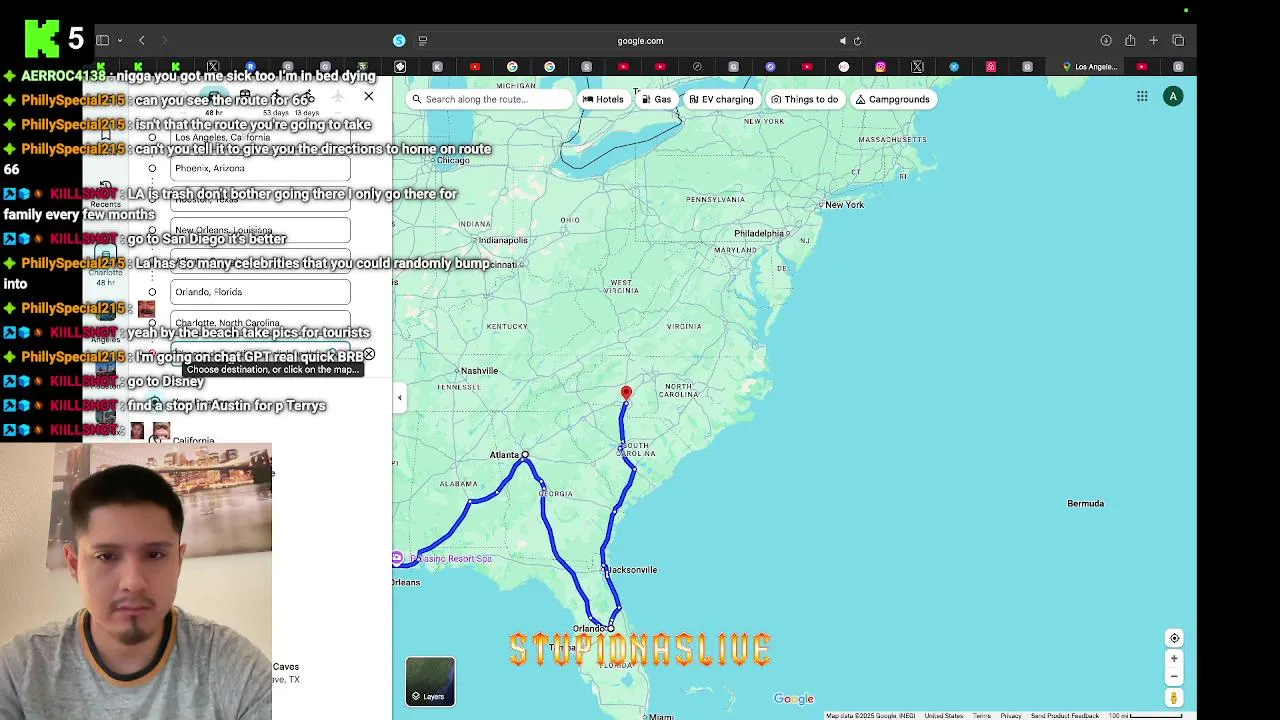1280x720 pixels.
Task: Filter route by Hotels
Action: pyautogui.click(x=603, y=99)
